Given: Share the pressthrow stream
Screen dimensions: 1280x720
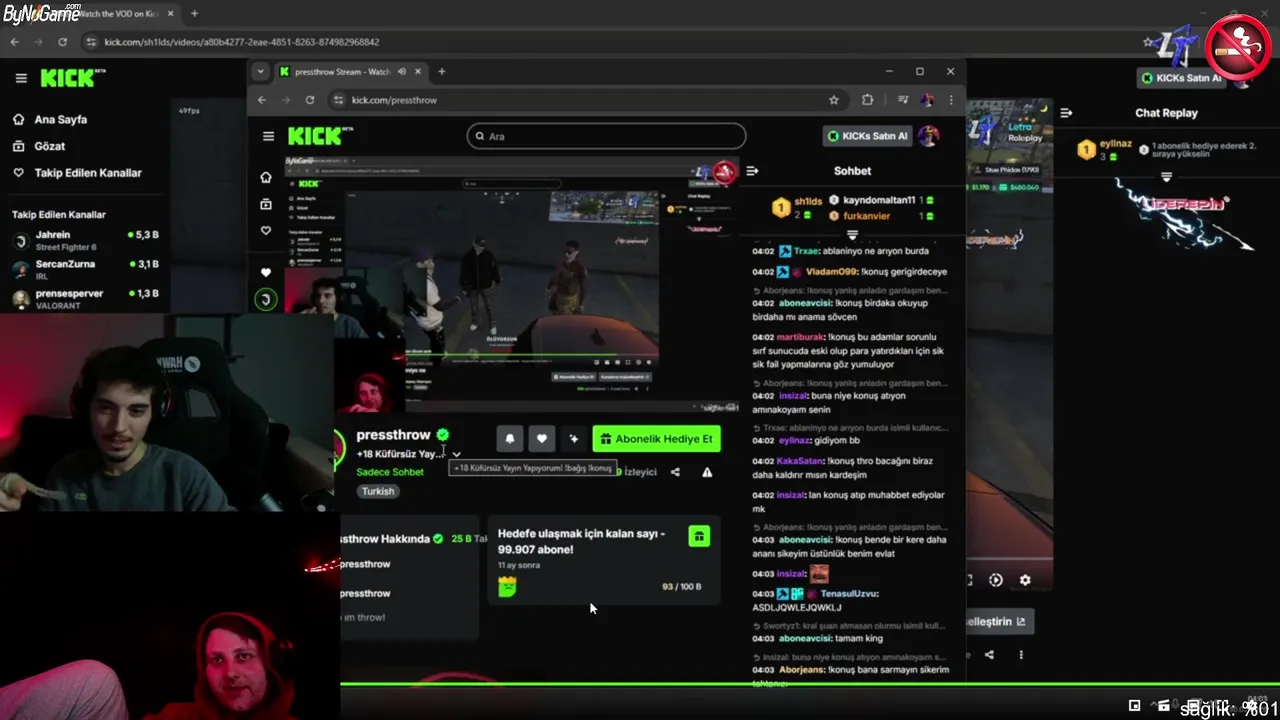Looking at the screenshot, I should (x=675, y=472).
